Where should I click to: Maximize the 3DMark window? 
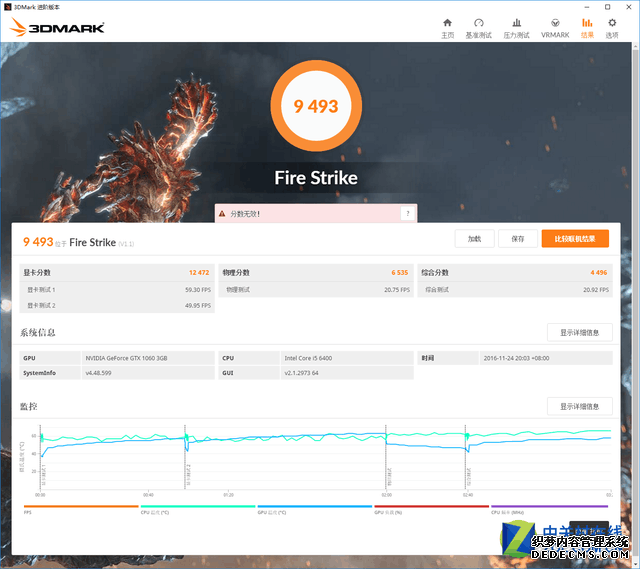pos(607,7)
